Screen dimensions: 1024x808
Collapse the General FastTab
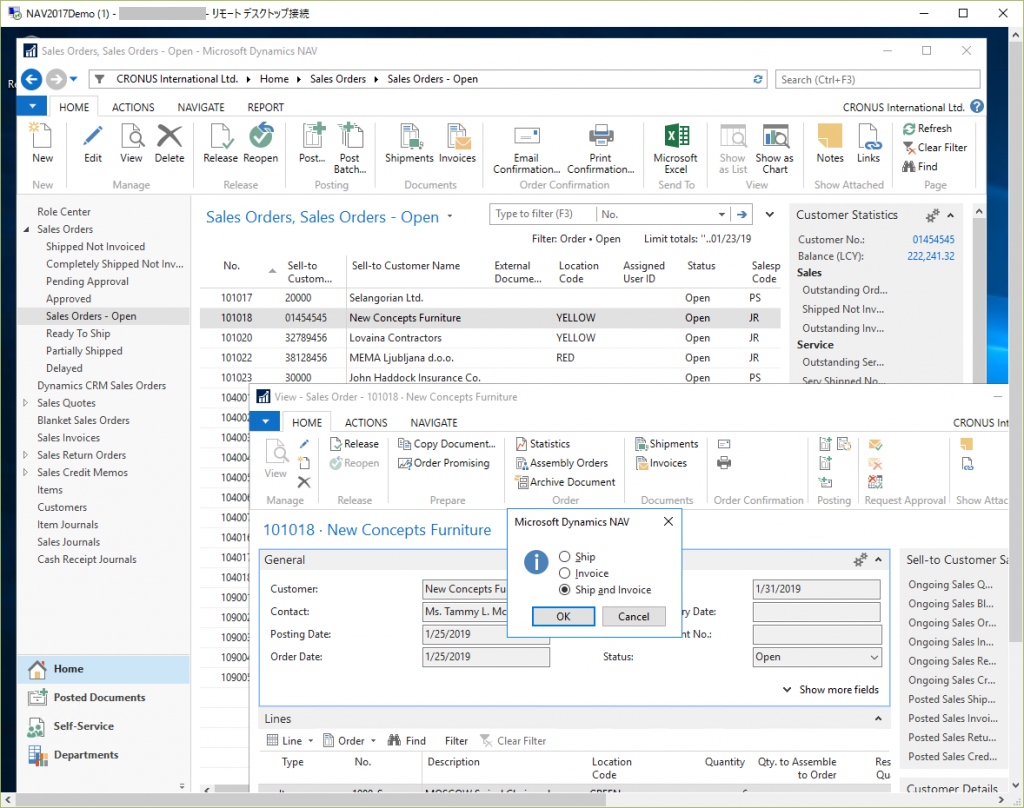878,560
